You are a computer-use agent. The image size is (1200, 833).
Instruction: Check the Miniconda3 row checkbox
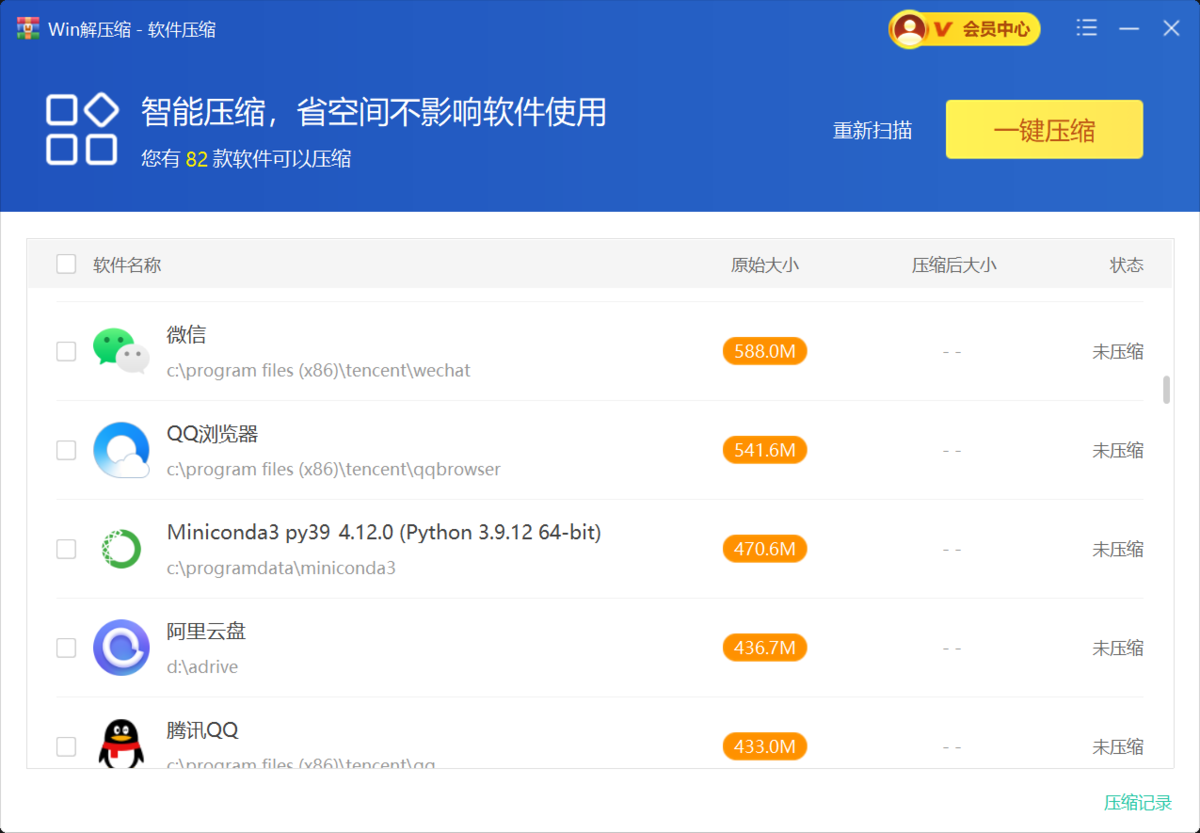click(x=66, y=549)
